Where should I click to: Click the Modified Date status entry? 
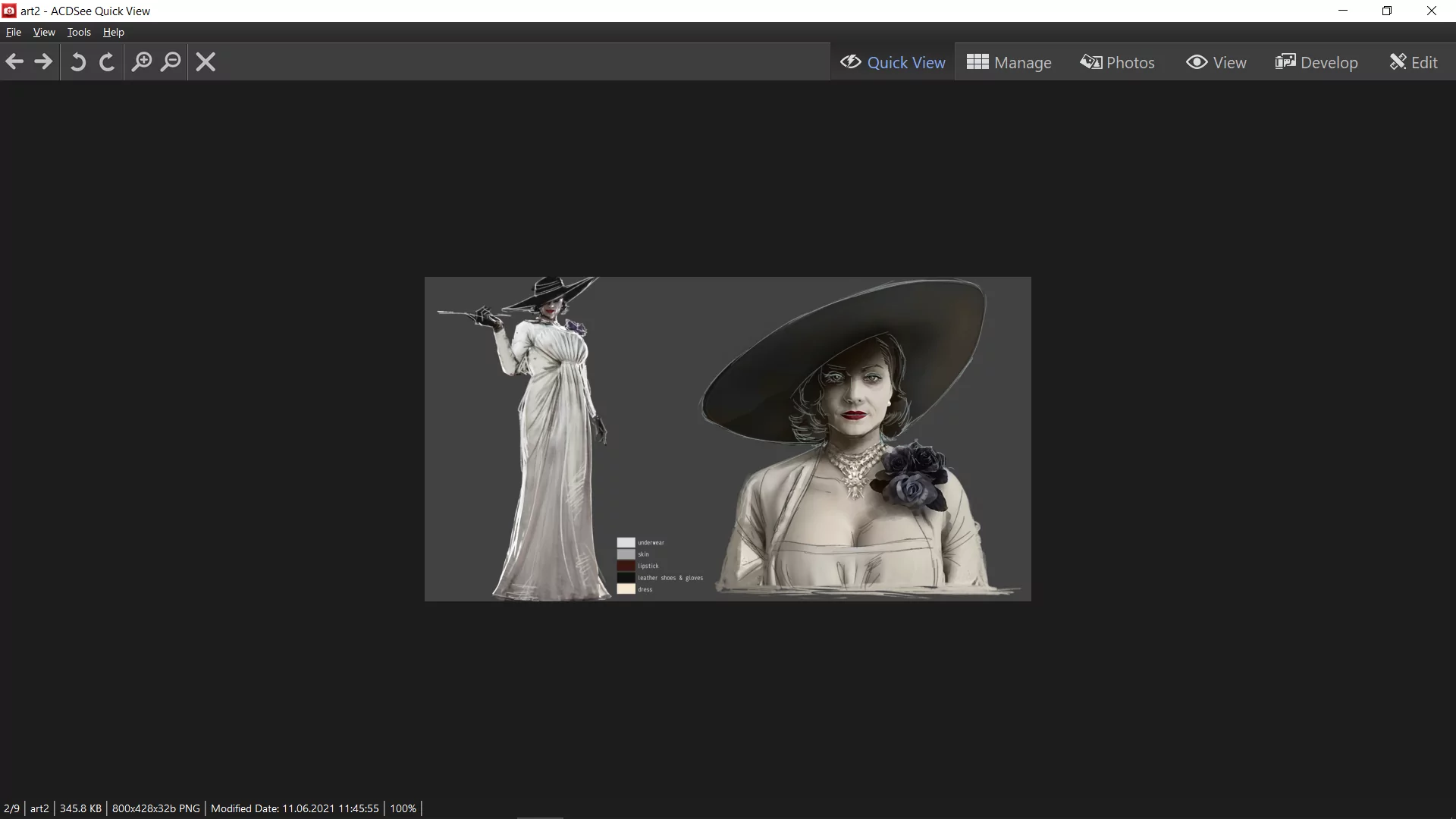tap(294, 808)
